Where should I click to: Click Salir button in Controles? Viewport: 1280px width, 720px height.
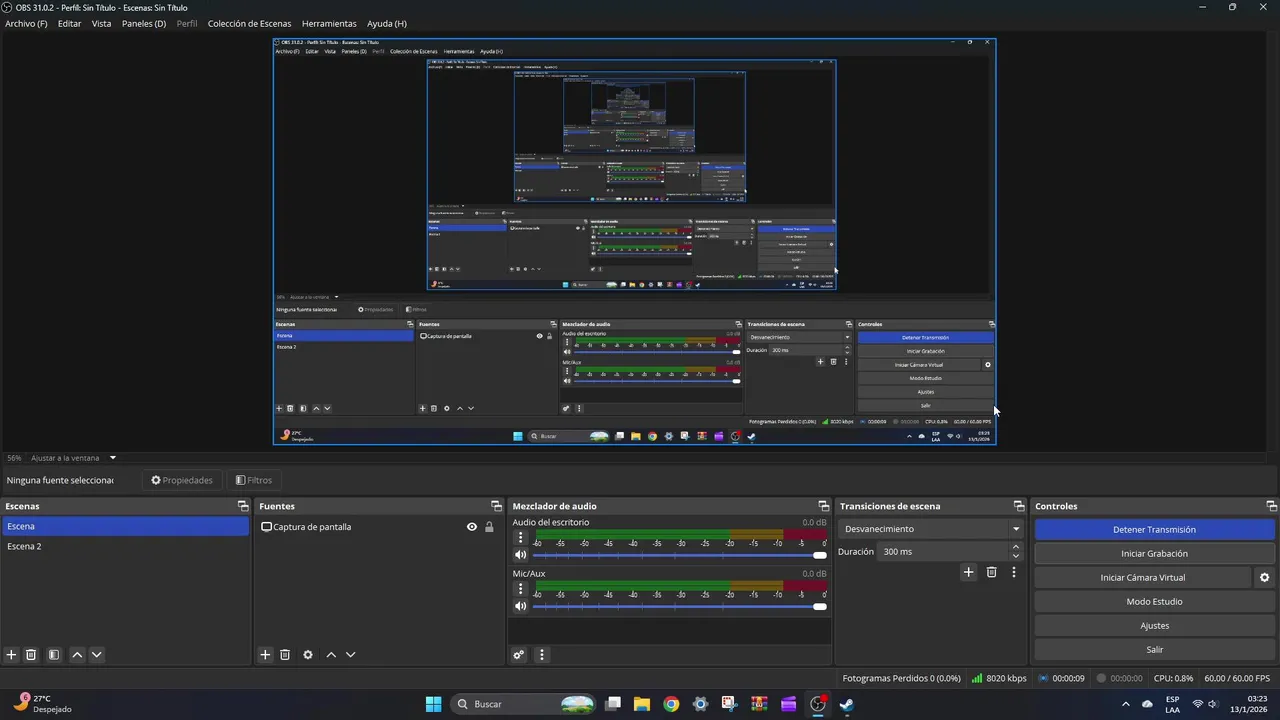click(x=1155, y=650)
